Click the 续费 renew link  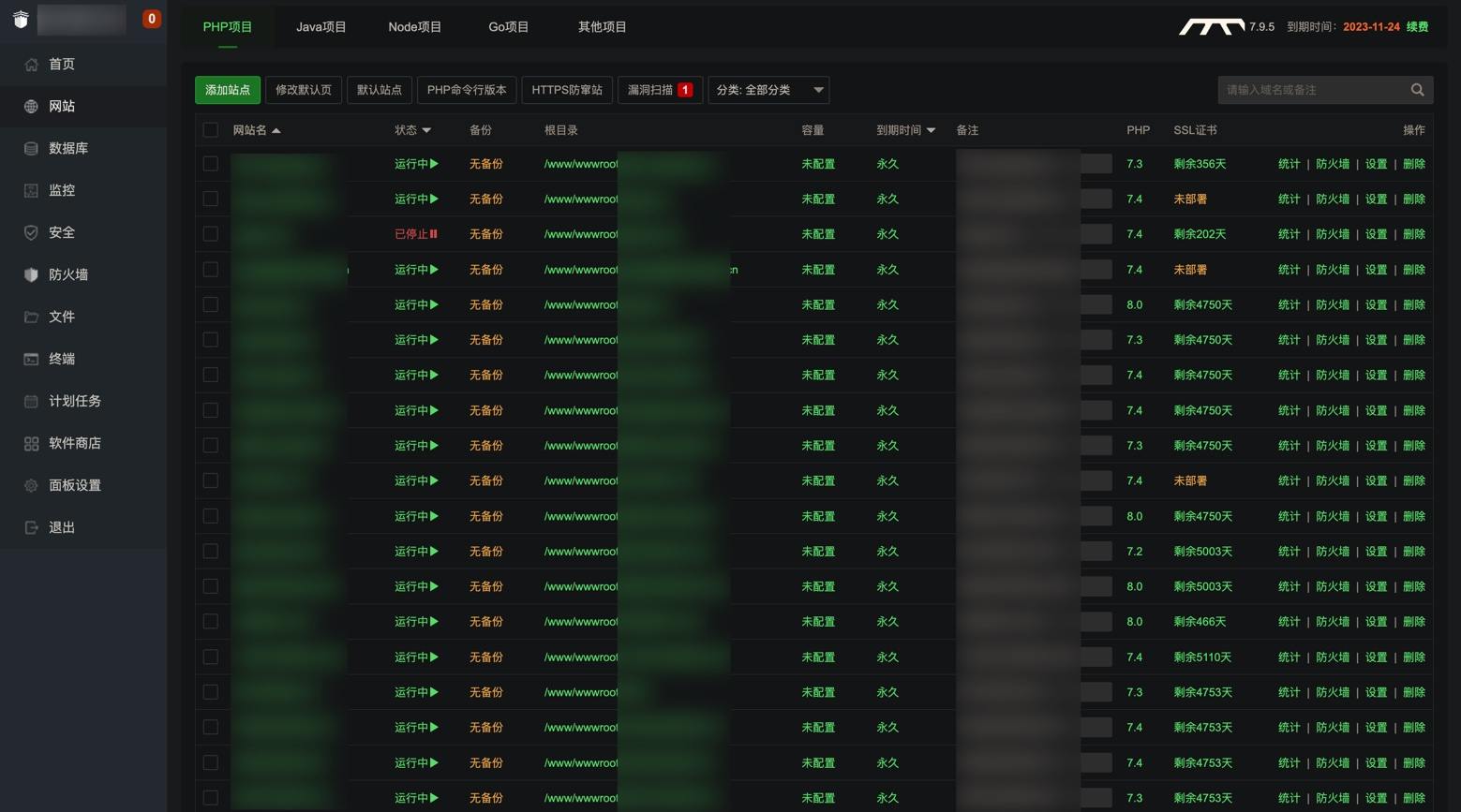(x=1417, y=27)
